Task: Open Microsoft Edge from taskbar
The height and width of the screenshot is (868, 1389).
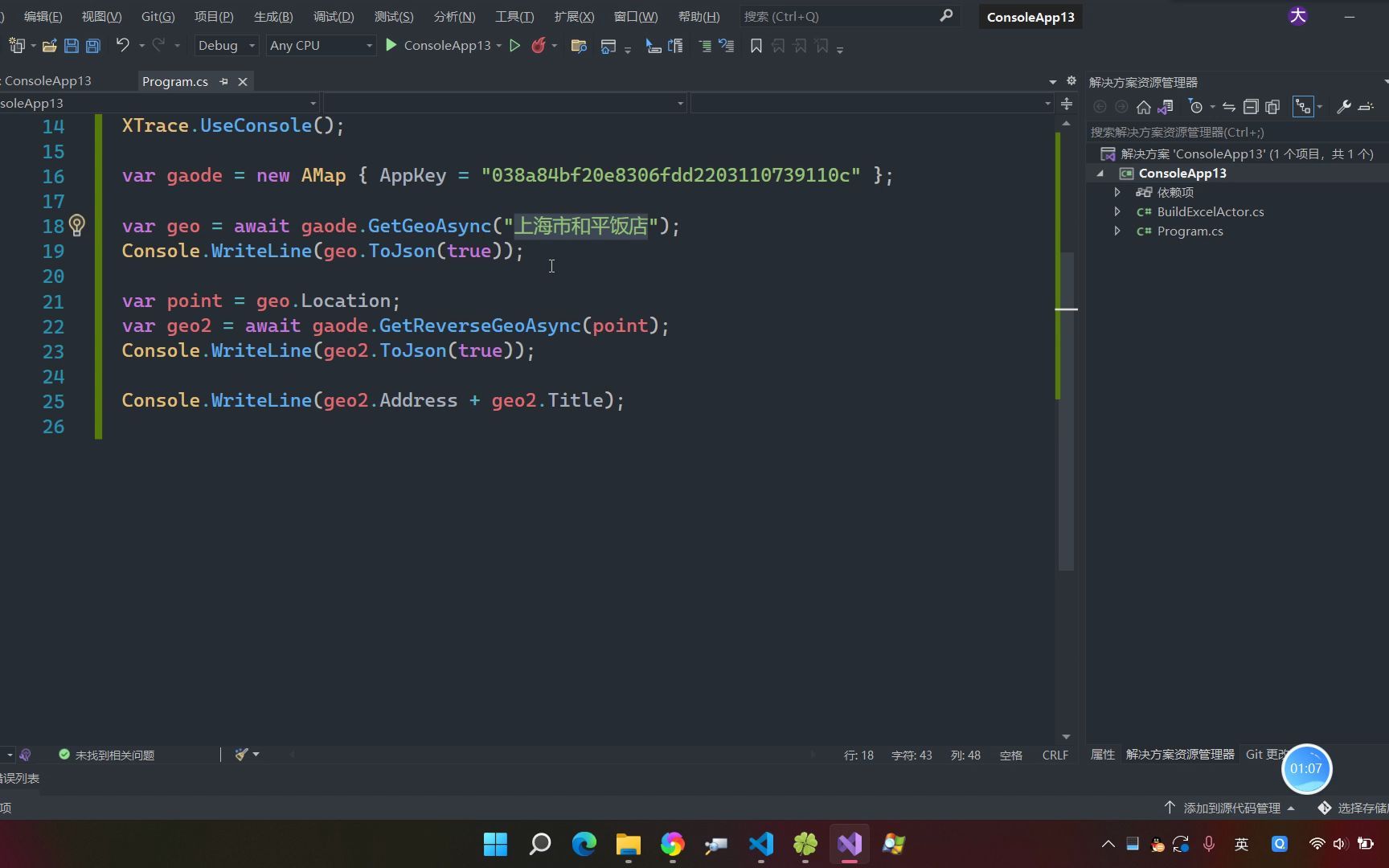Action: point(584,844)
